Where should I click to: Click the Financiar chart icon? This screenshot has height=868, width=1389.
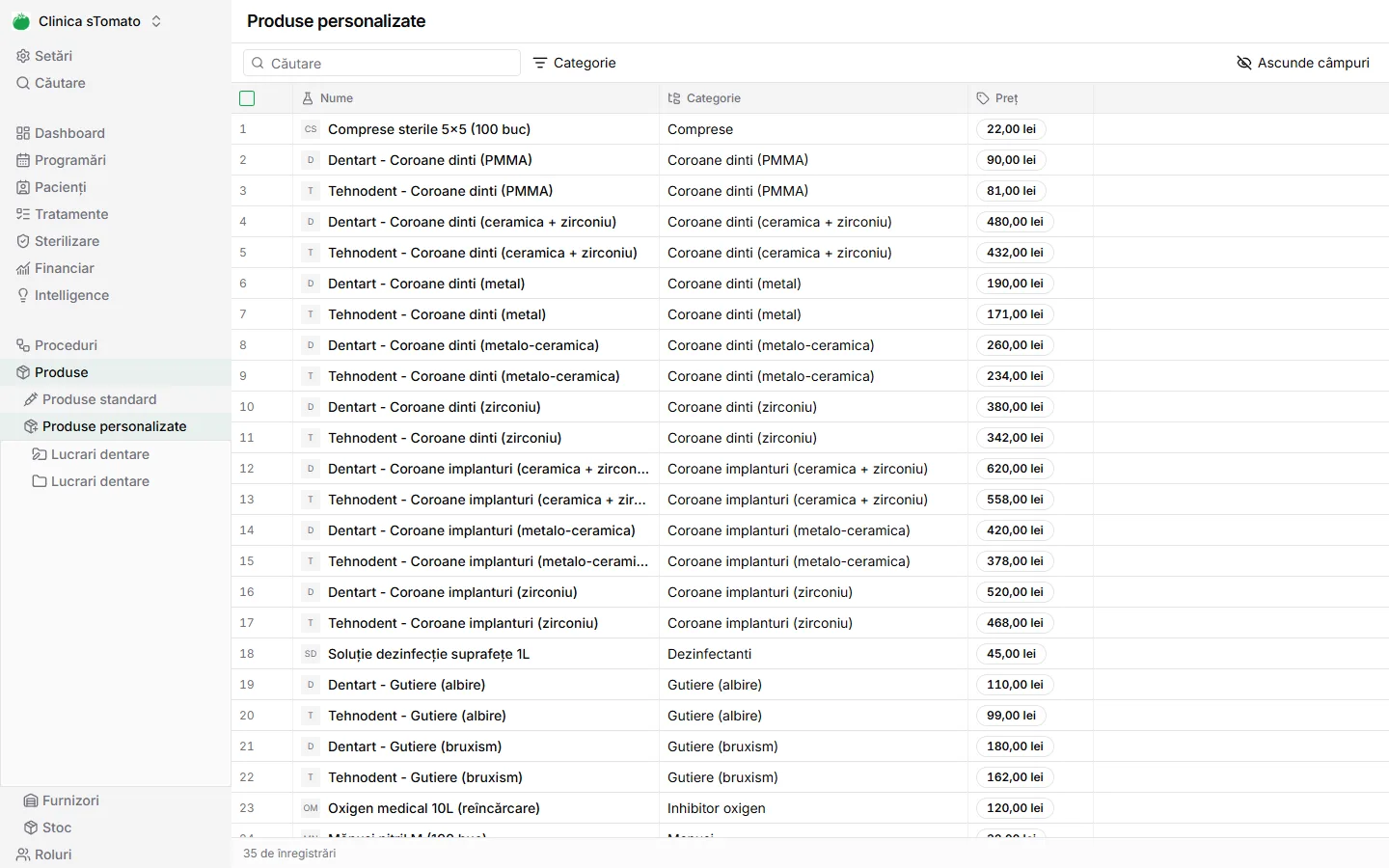click(23, 268)
